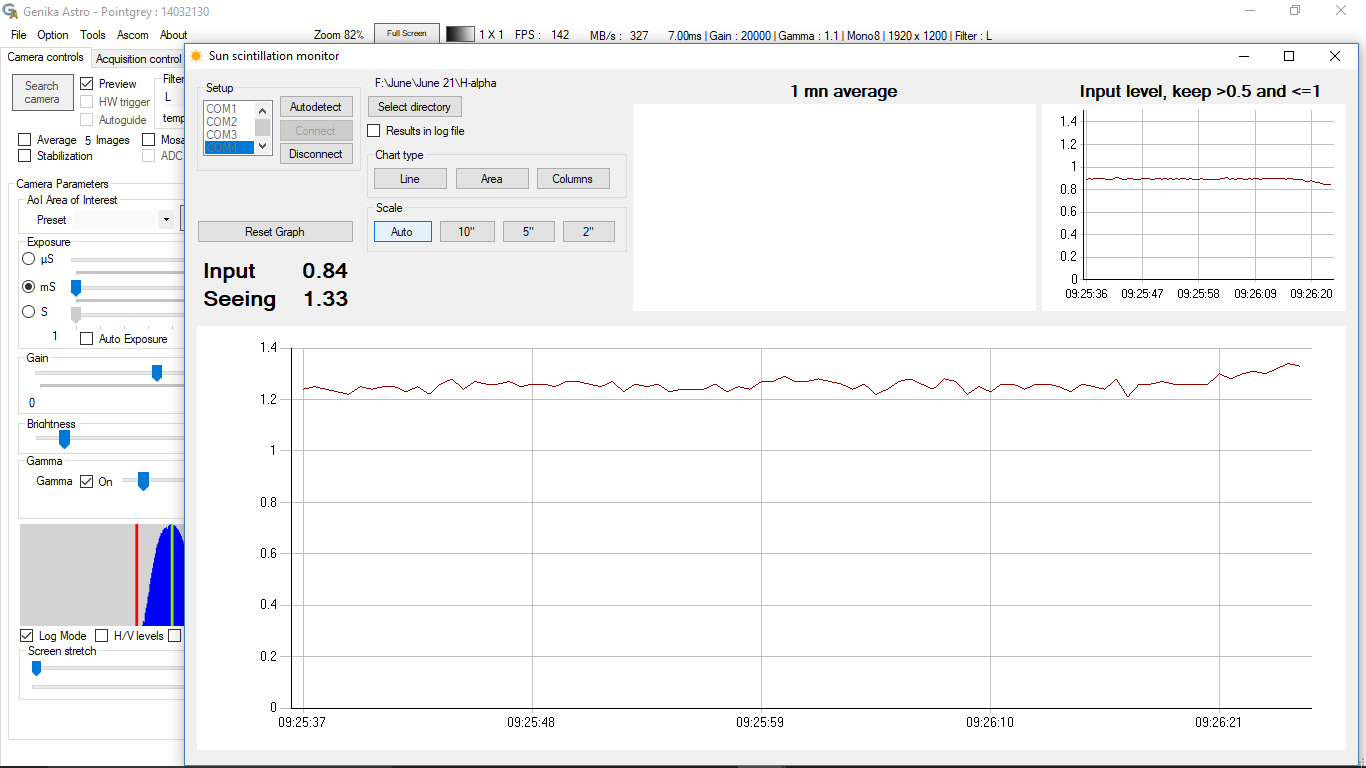Choose the Columns chart type

[573, 179]
